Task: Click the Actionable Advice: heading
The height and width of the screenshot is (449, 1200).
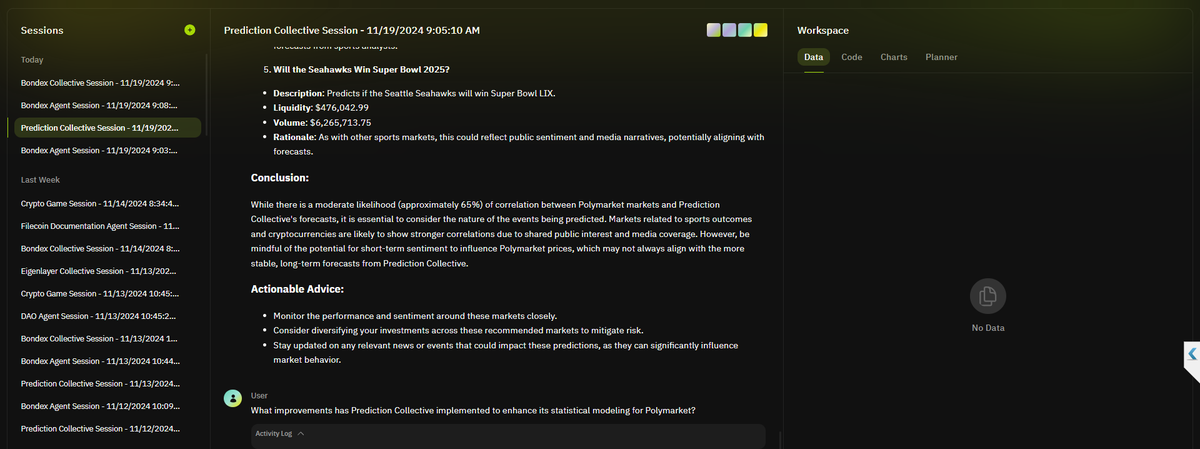Action: [x=297, y=290]
